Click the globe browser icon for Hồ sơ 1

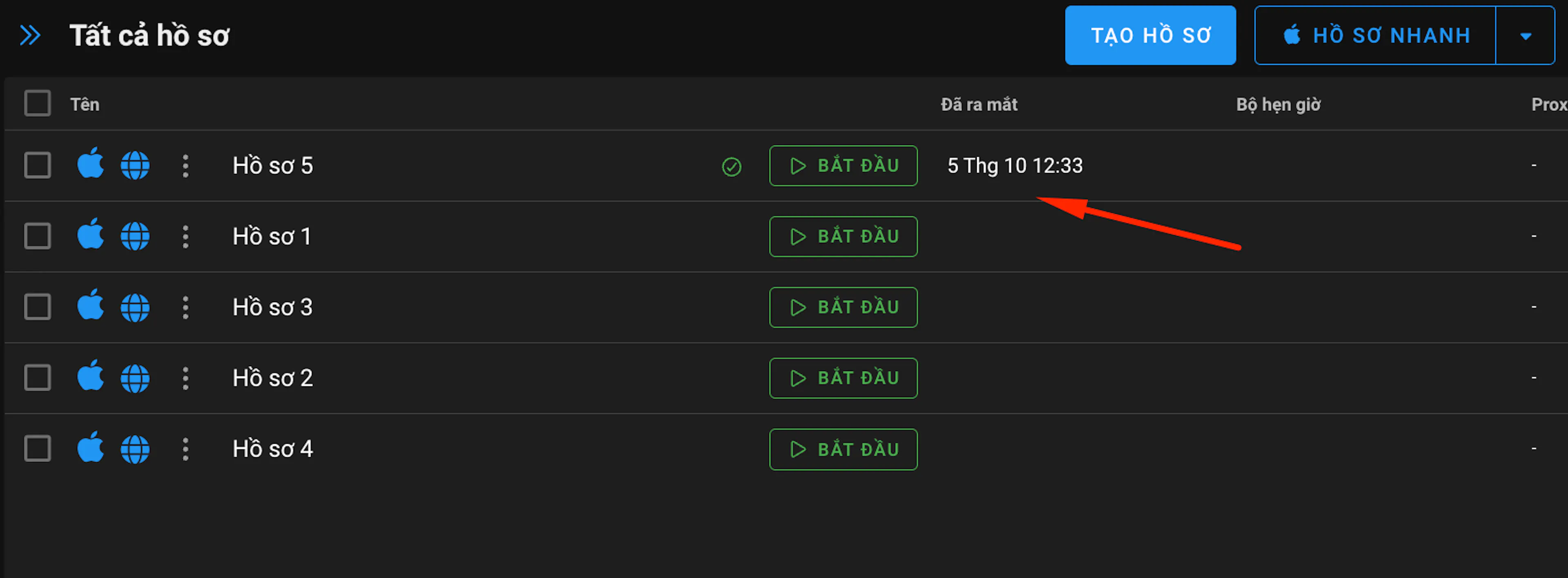pyautogui.click(x=135, y=236)
